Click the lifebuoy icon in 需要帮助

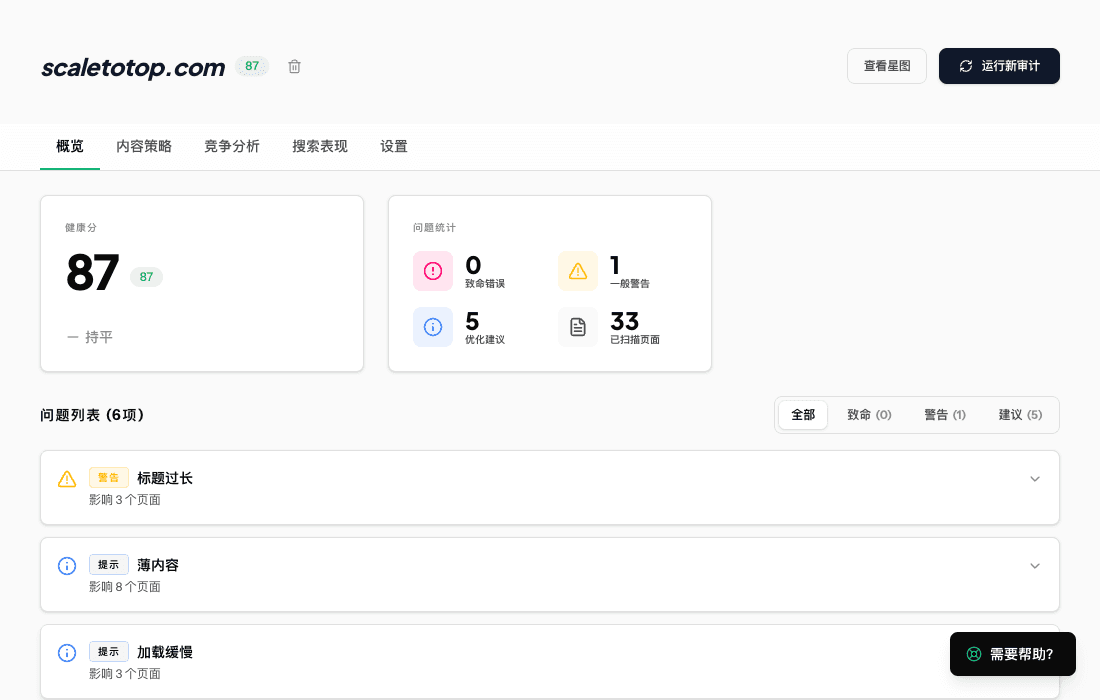974,654
